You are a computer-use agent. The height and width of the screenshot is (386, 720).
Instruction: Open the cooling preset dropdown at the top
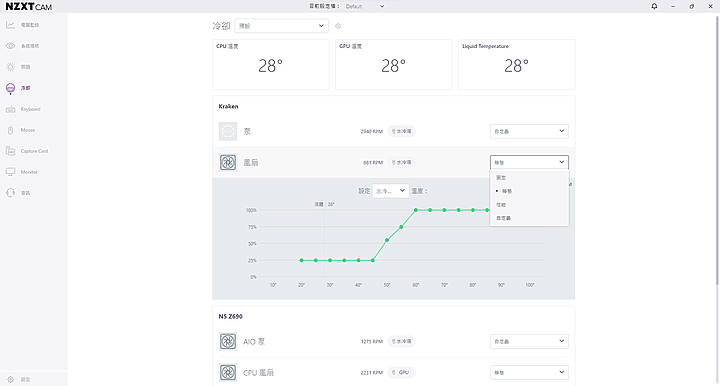pos(281,26)
